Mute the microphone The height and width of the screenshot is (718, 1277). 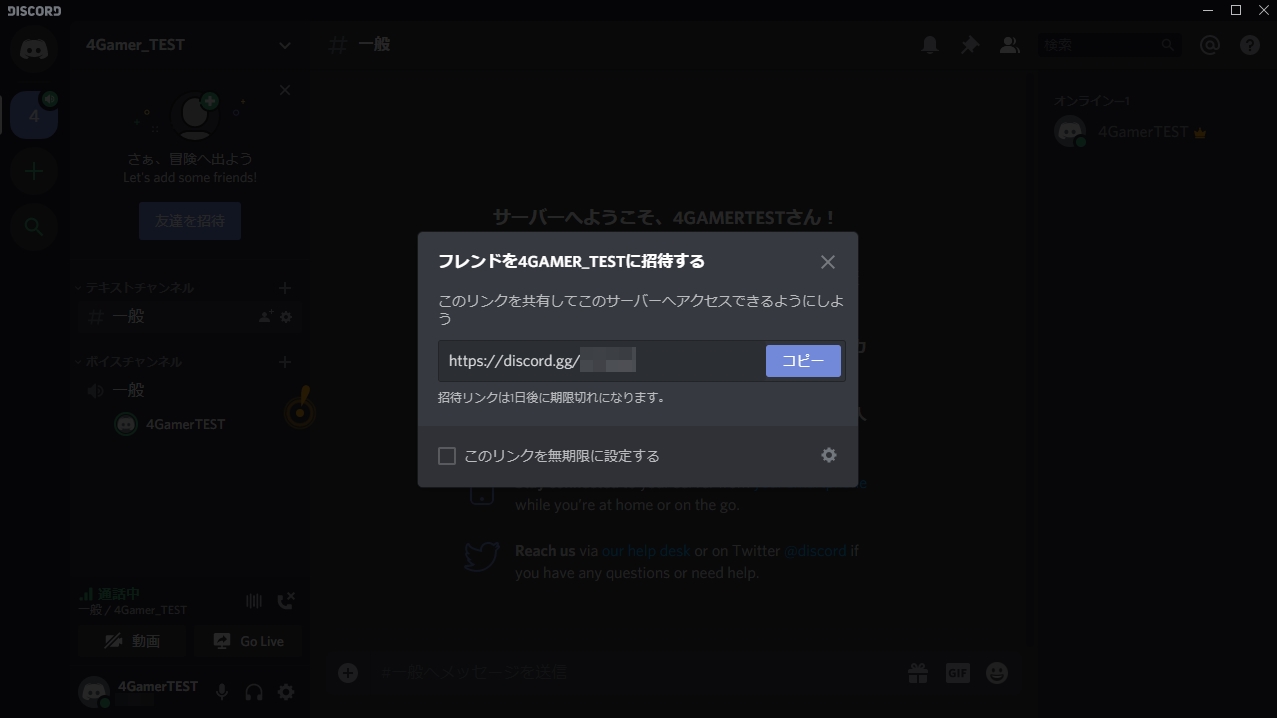pos(222,692)
